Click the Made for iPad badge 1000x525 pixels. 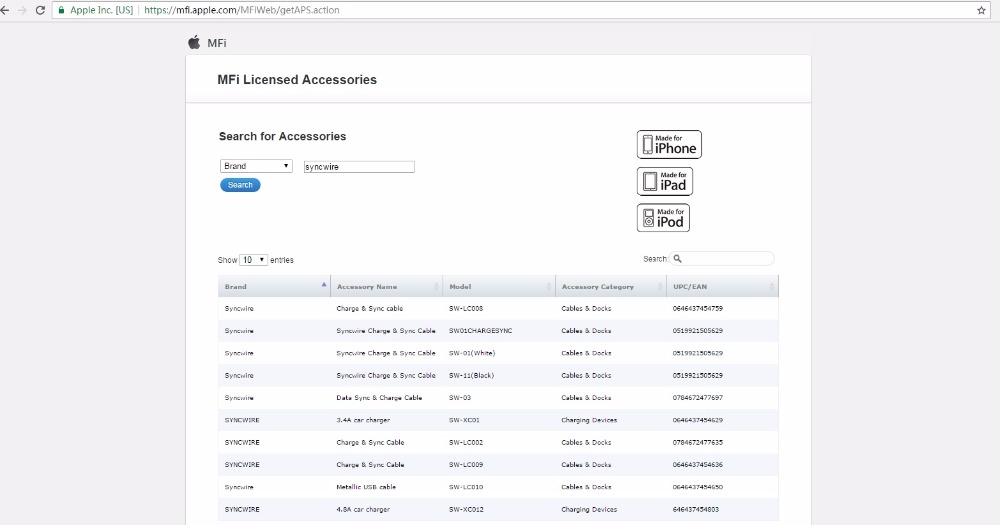[664, 181]
